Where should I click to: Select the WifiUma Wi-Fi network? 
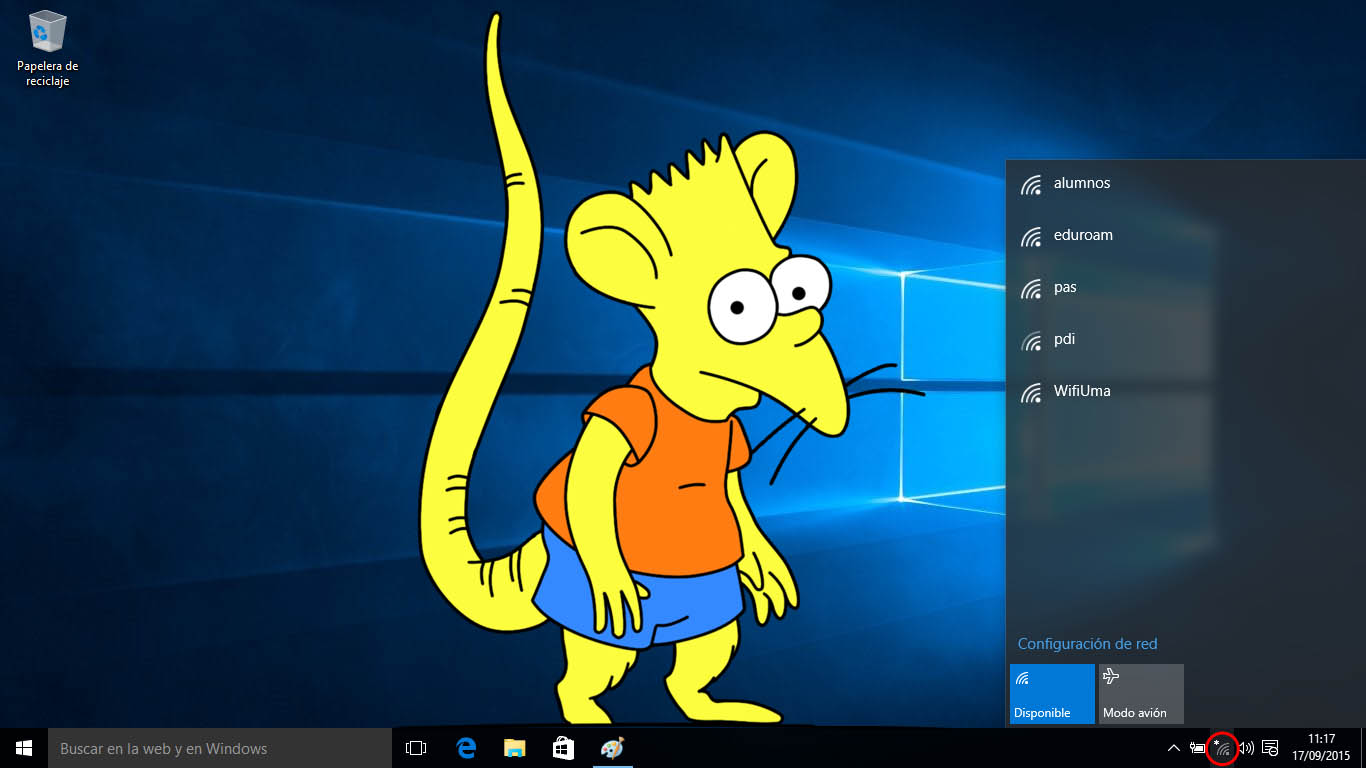[1185, 392]
